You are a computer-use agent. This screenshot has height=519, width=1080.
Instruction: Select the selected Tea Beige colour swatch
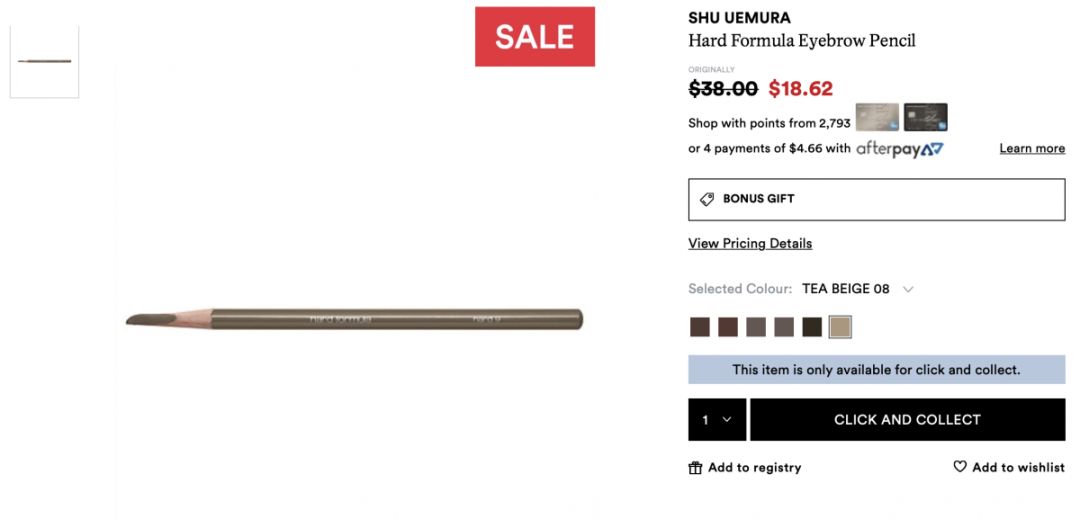point(840,327)
